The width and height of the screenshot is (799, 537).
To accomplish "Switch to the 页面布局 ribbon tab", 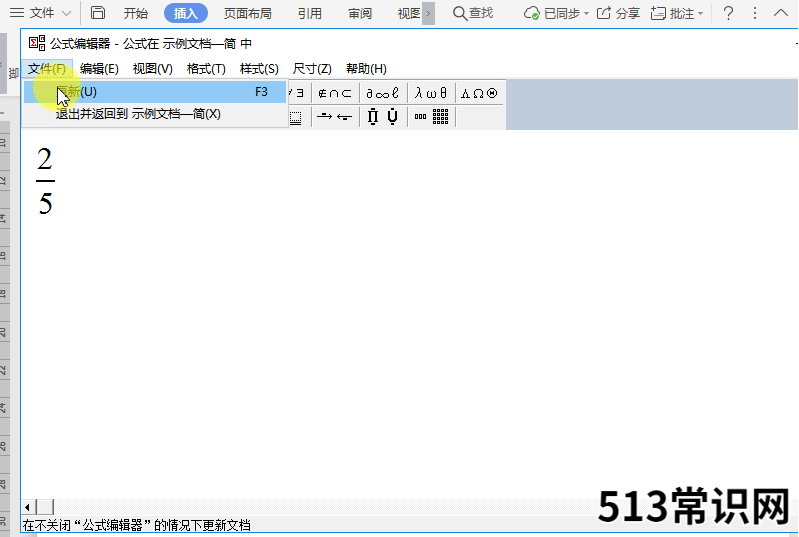I will tap(248, 13).
